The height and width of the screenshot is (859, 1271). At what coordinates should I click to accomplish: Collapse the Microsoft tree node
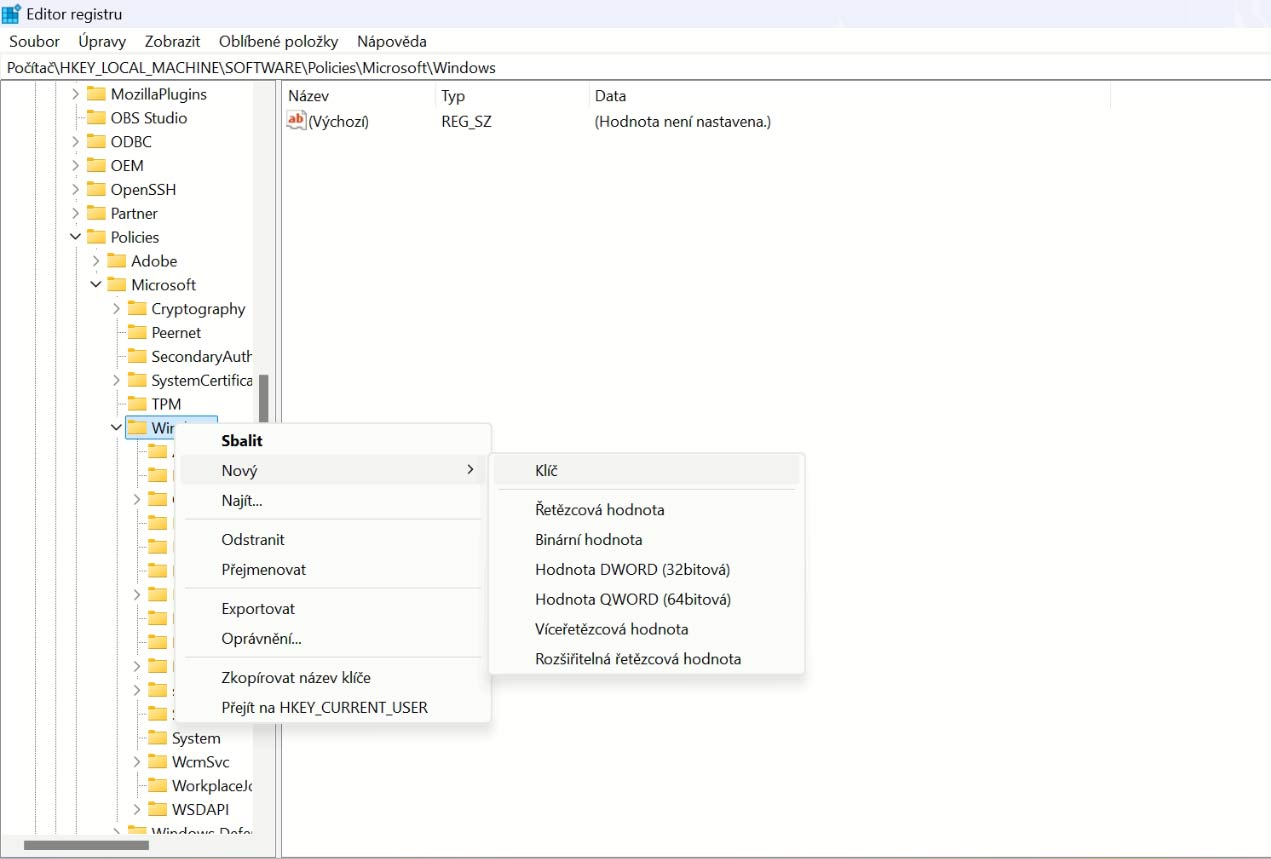coord(96,285)
